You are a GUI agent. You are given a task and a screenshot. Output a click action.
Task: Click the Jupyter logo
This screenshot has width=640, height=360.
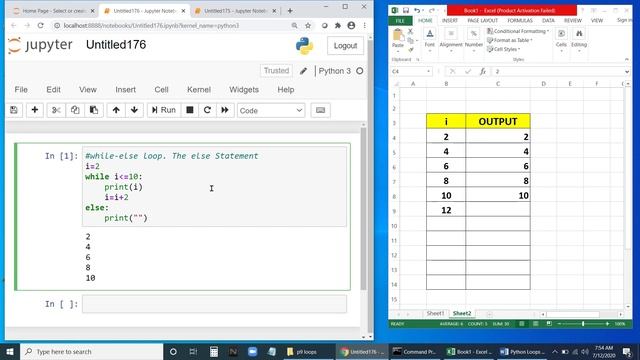pyautogui.click(x=40, y=45)
